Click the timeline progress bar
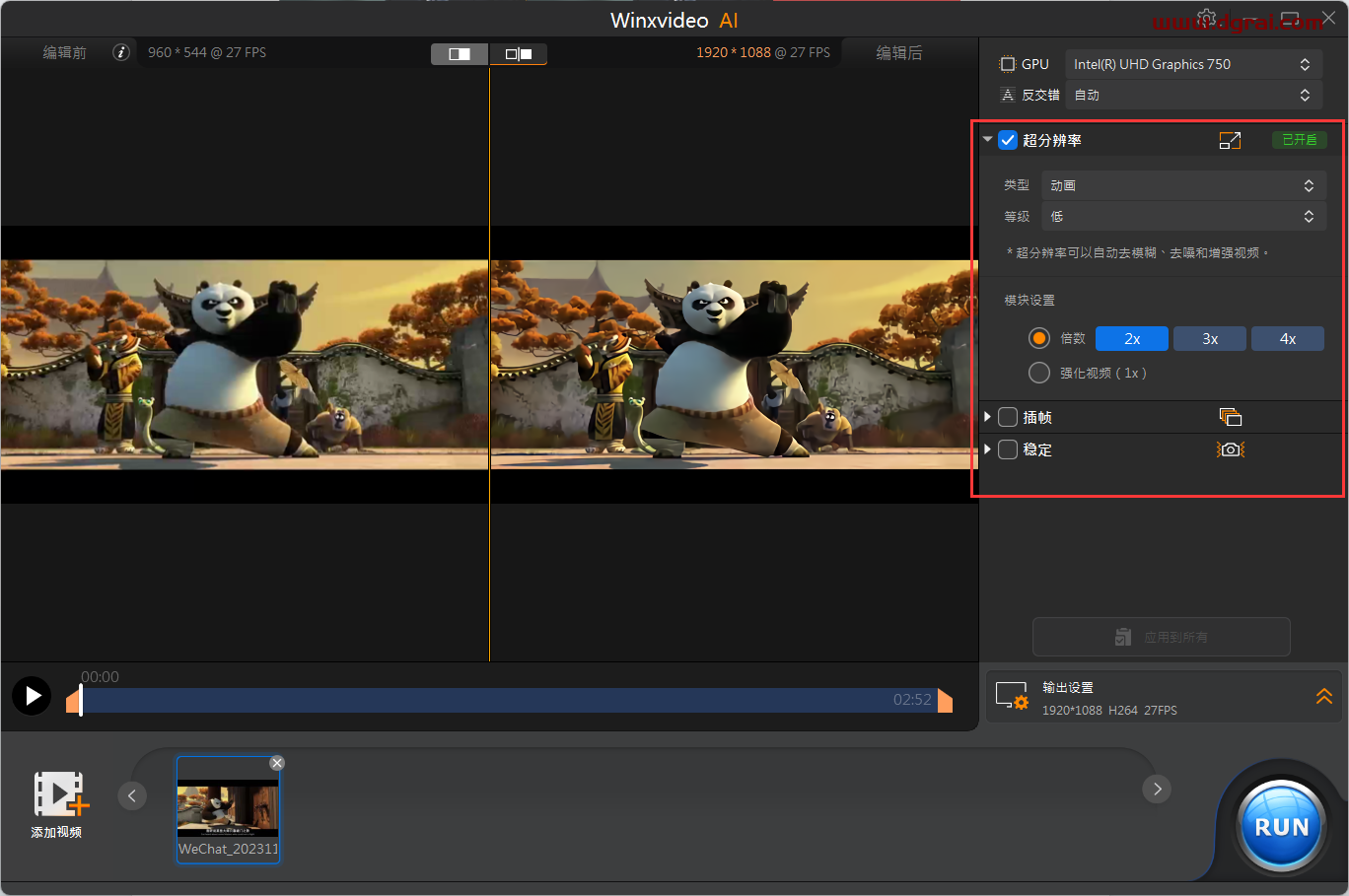This screenshot has width=1349, height=896. [x=509, y=700]
